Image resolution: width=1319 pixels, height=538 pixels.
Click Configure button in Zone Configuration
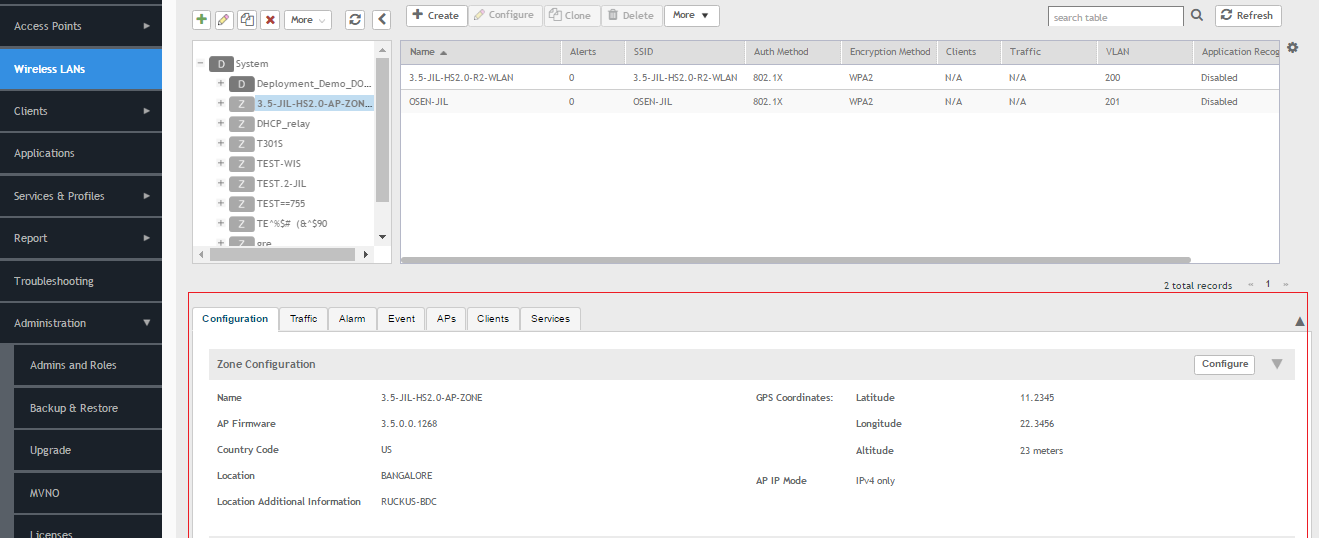pos(1224,364)
